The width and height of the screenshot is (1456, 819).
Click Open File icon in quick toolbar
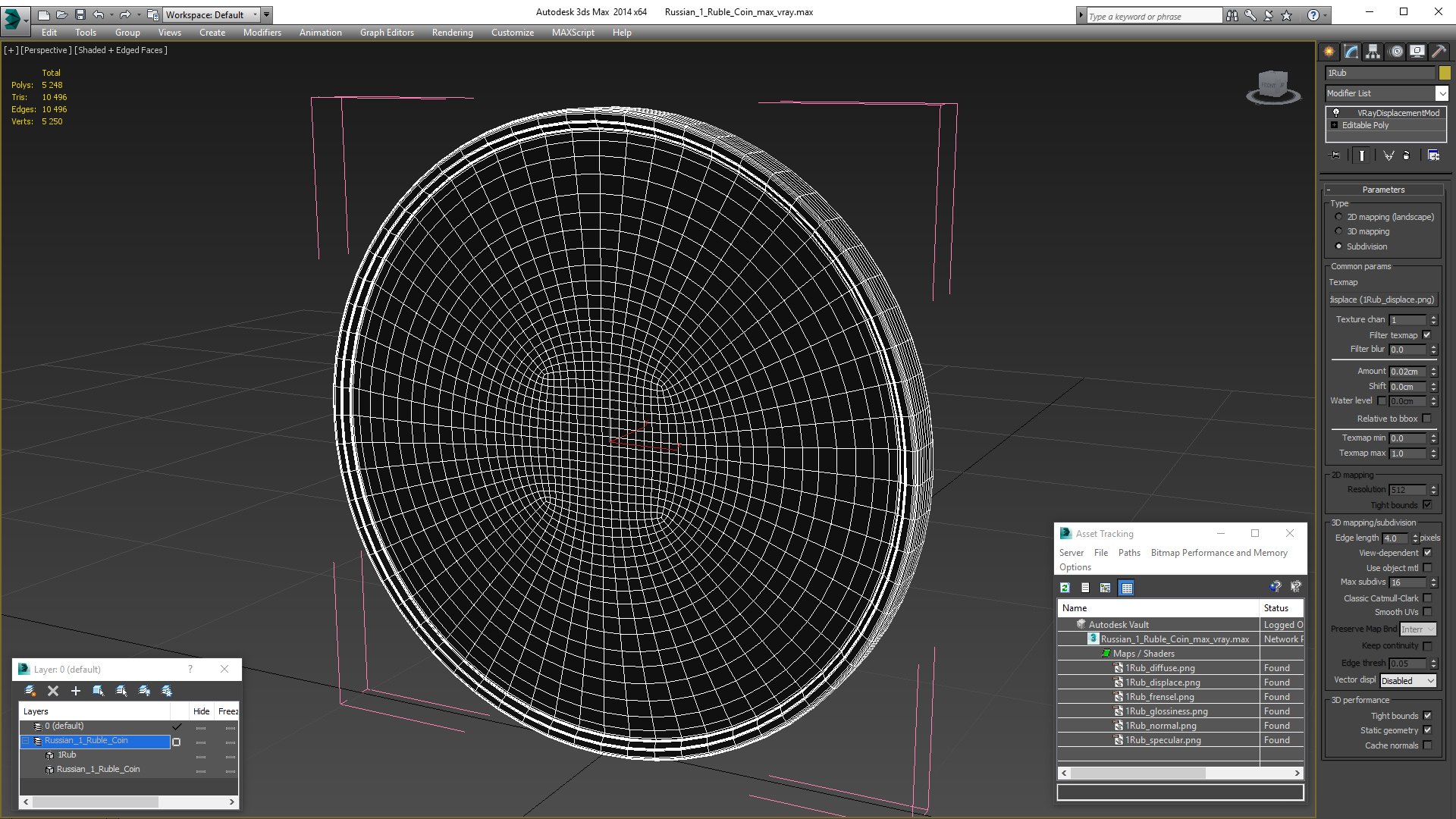pos(61,14)
